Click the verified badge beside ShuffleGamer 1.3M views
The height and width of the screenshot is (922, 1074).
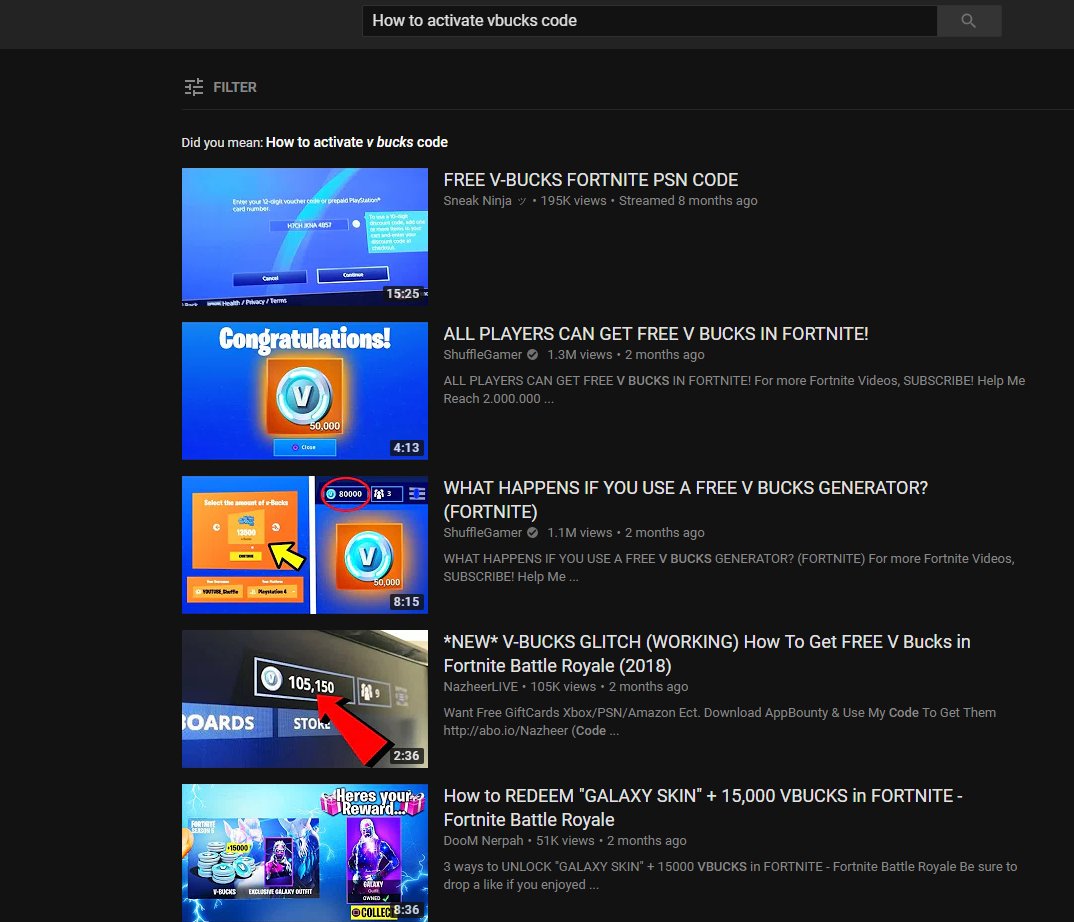[532, 354]
